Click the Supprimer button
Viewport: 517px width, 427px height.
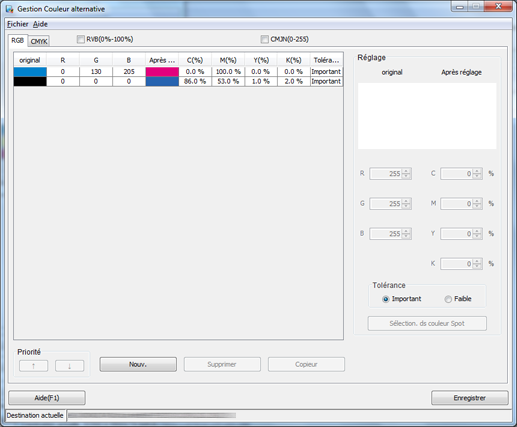(222, 364)
